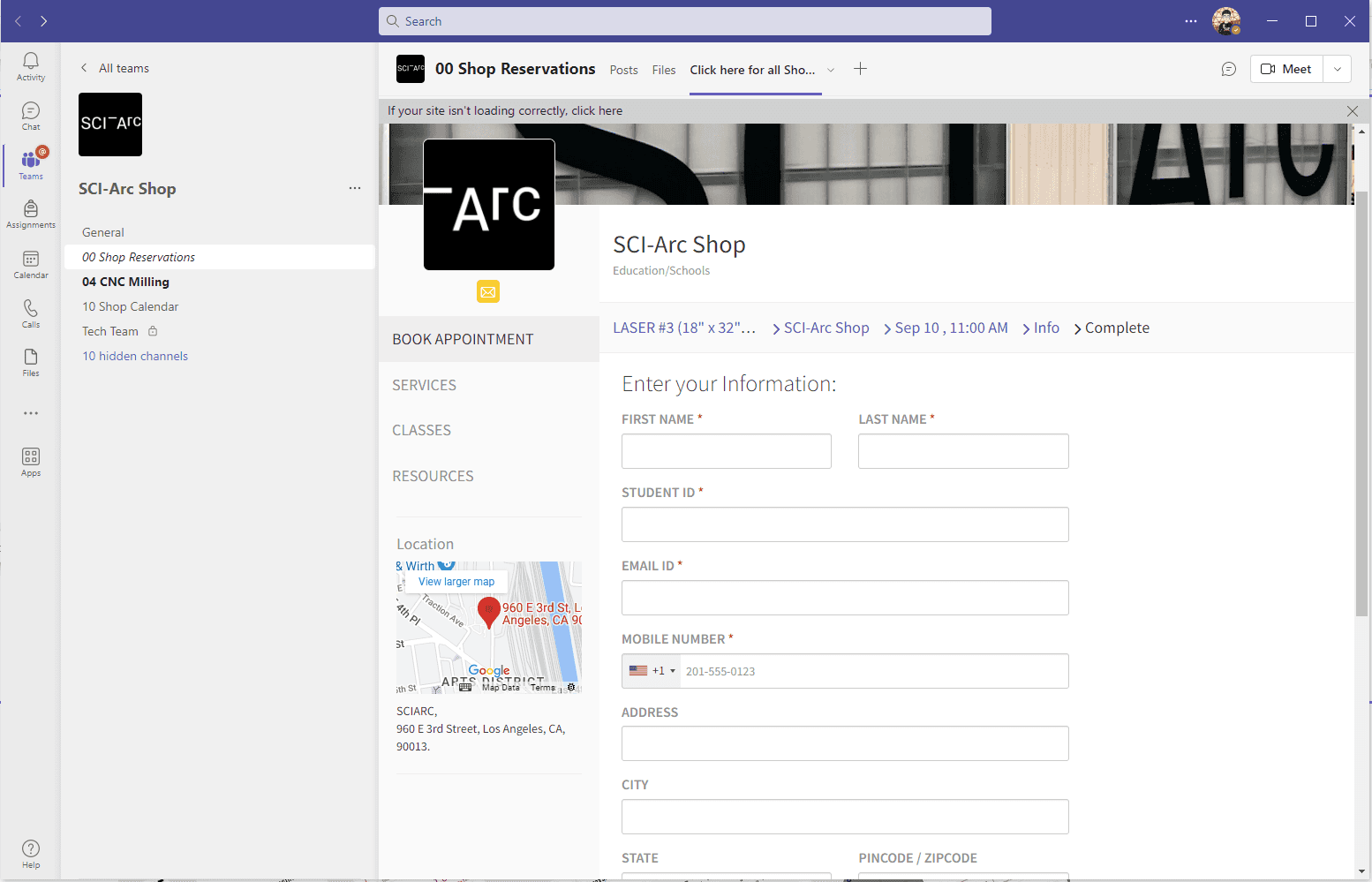Click the Info breadcrumb step
Image resolution: width=1372 pixels, height=882 pixels.
[x=1046, y=328]
